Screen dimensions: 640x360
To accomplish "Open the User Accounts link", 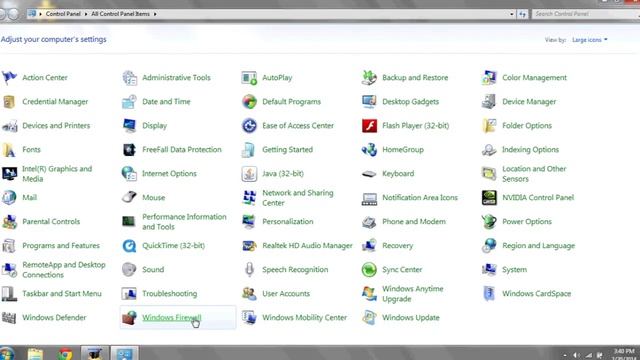I will 286,293.
